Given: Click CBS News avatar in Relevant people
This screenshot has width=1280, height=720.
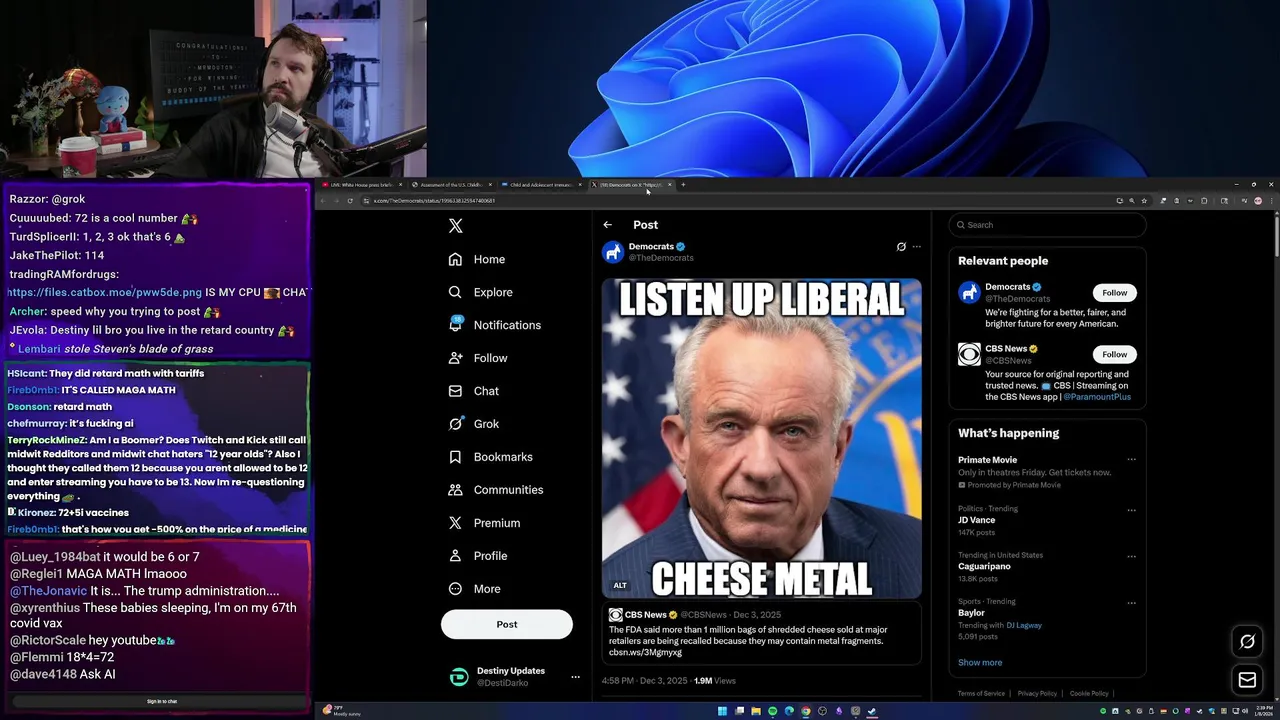Looking at the screenshot, I should click(969, 354).
